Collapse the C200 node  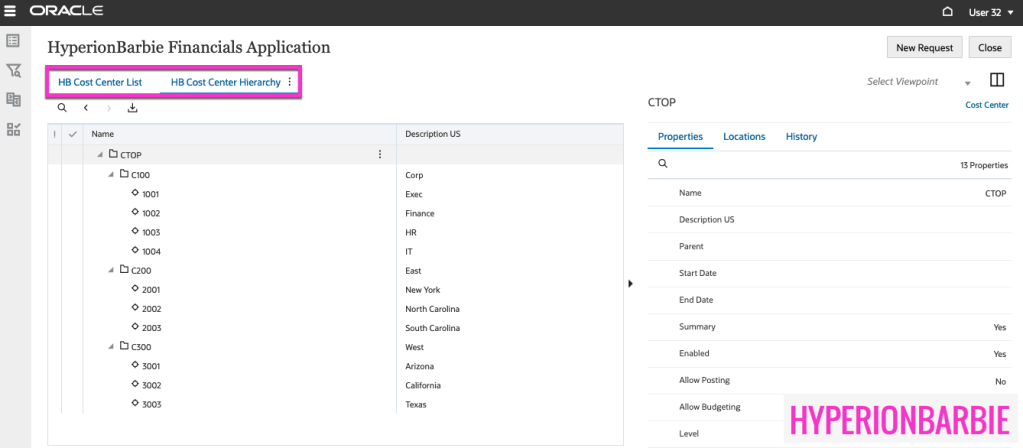(111, 270)
